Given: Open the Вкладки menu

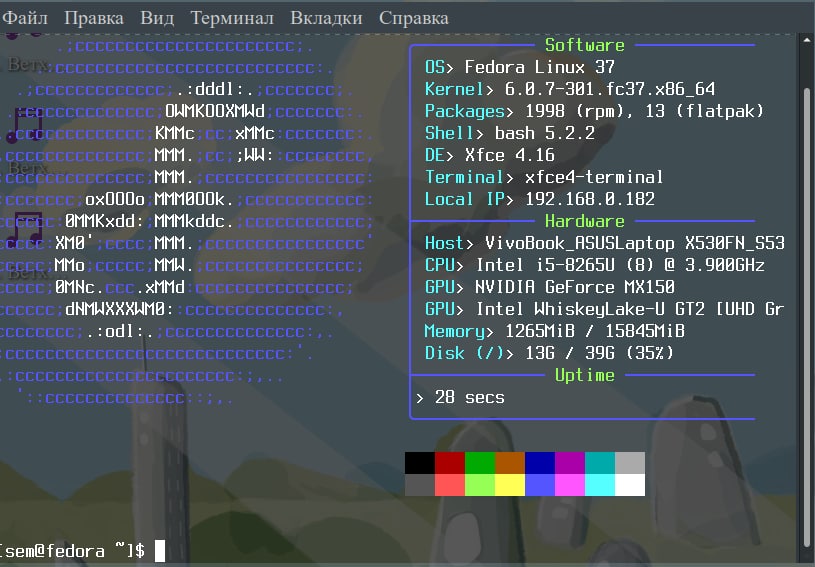Looking at the screenshot, I should [326, 18].
